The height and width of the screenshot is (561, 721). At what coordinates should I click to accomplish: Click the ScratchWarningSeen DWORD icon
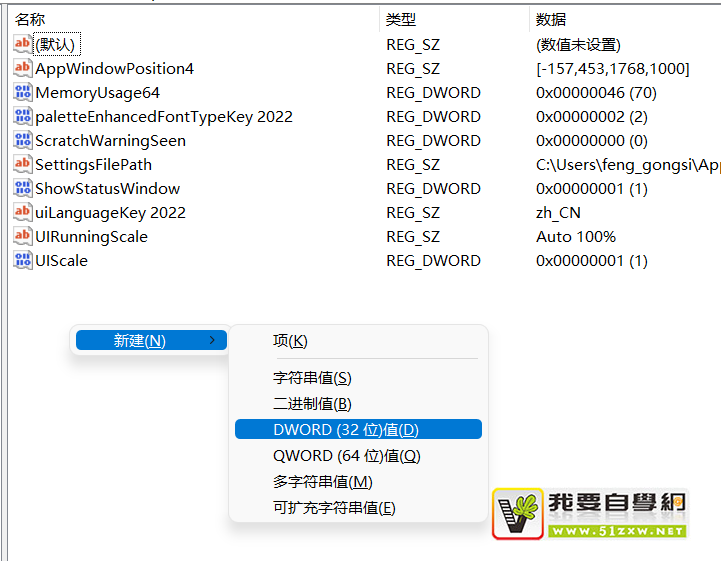tap(23, 140)
